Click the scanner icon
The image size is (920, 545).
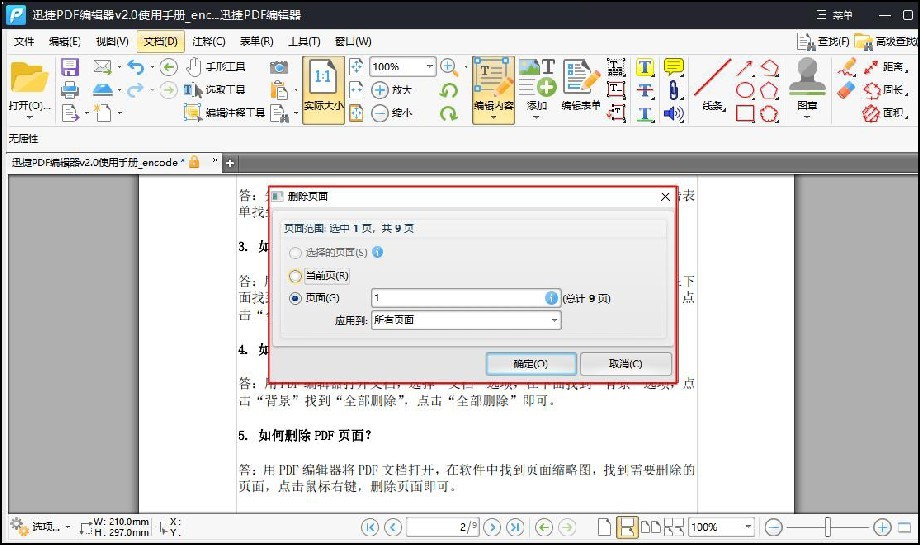[103, 90]
